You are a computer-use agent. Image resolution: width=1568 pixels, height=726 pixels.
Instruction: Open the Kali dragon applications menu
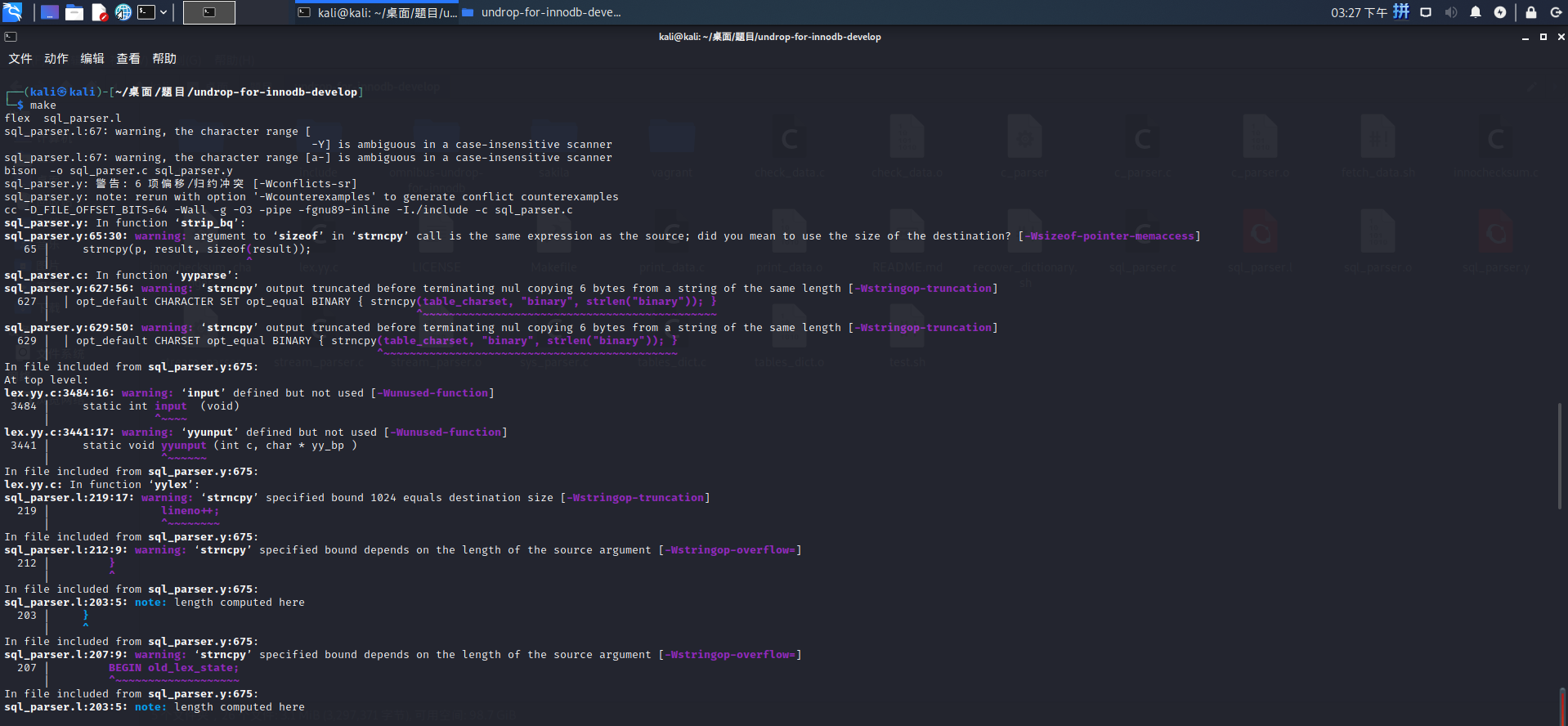coord(12,12)
